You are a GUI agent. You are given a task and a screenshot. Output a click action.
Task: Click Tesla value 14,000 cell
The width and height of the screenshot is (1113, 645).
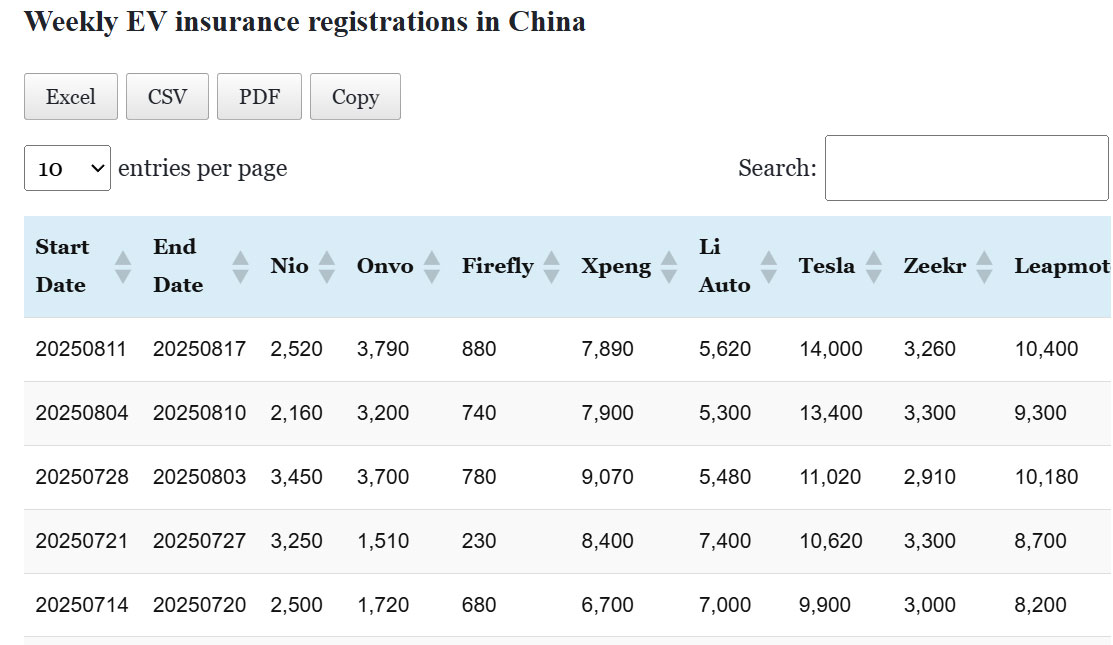coord(830,349)
